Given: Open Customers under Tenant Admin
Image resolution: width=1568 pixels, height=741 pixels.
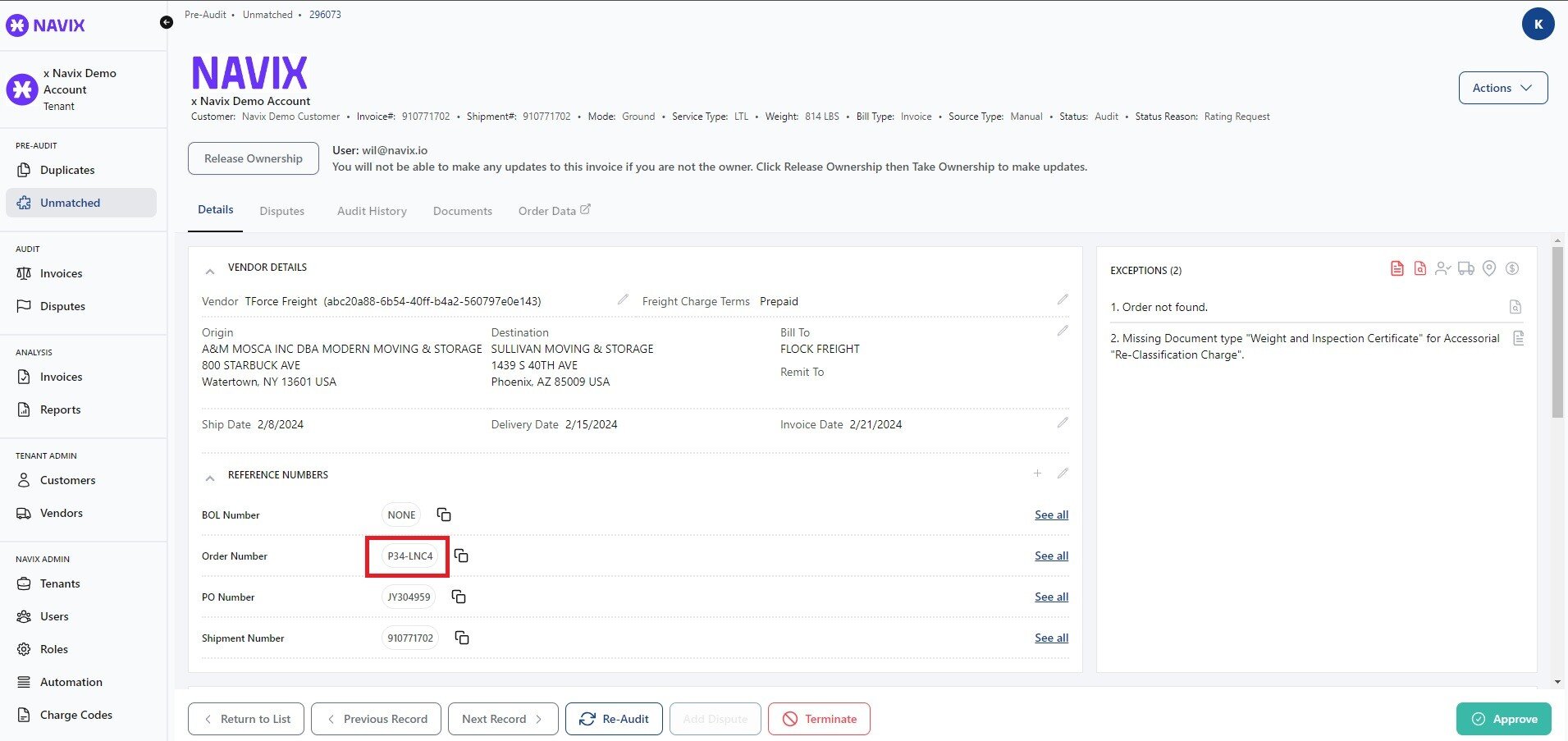Looking at the screenshot, I should pyautogui.click(x=80, y=480).
